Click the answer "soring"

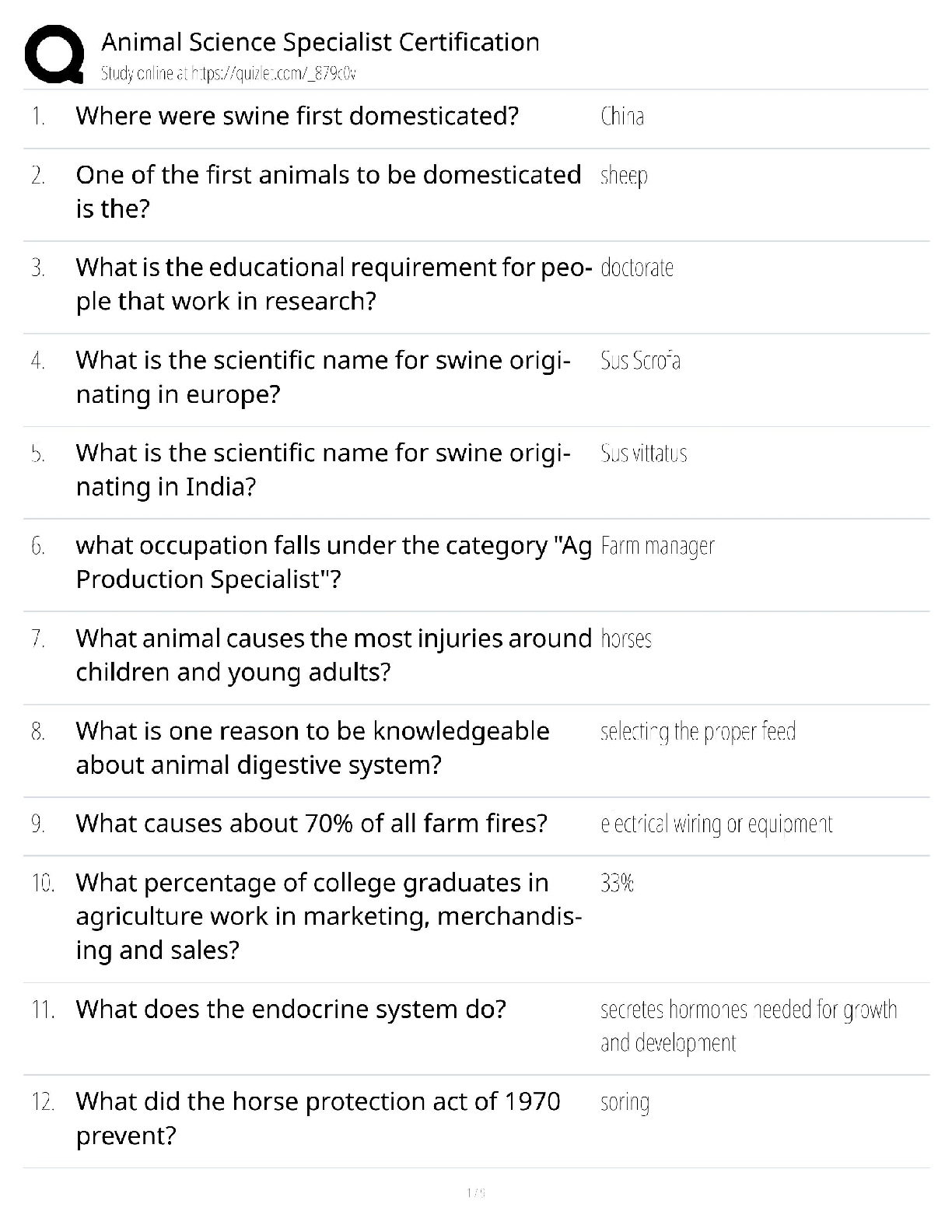(x=625, y=1102)
